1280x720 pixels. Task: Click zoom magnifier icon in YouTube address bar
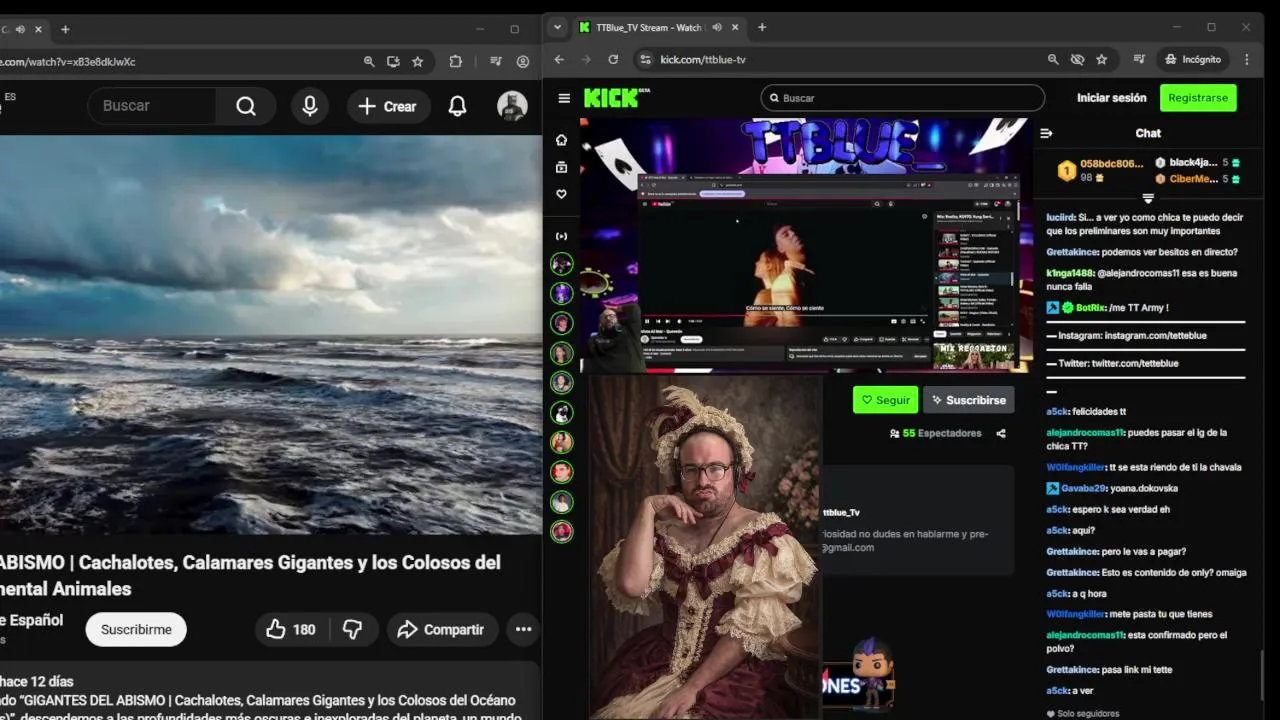[369, 61]
